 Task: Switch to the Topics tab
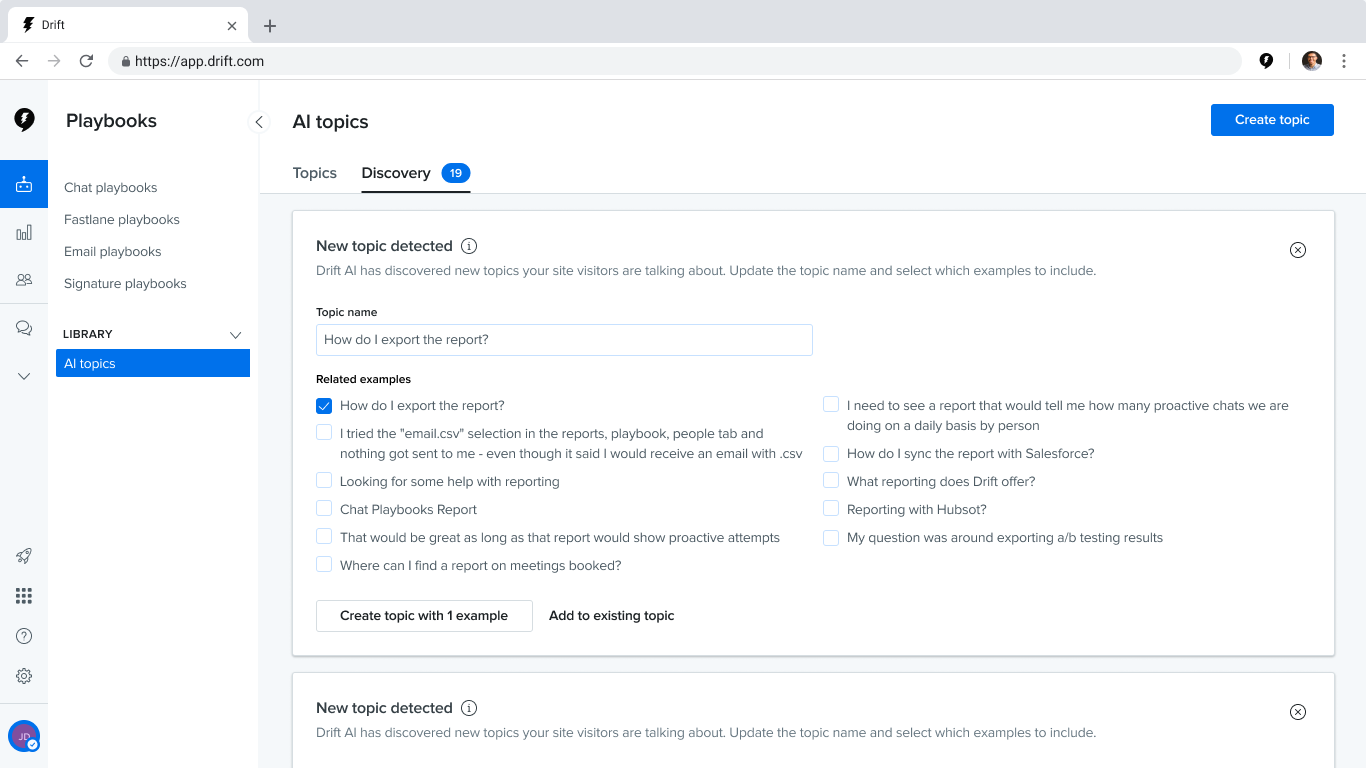click(314, 173)
